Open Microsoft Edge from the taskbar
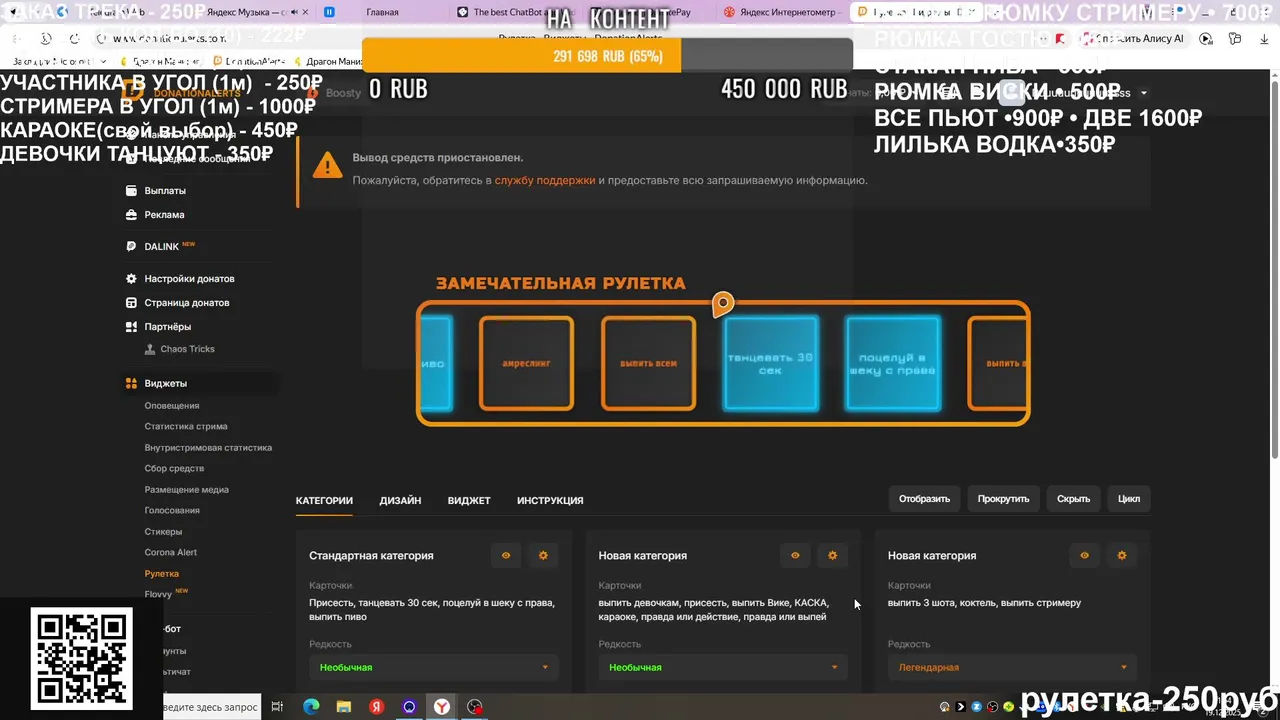The height and width of the screenshot is (720, 1280). [311, 706]
